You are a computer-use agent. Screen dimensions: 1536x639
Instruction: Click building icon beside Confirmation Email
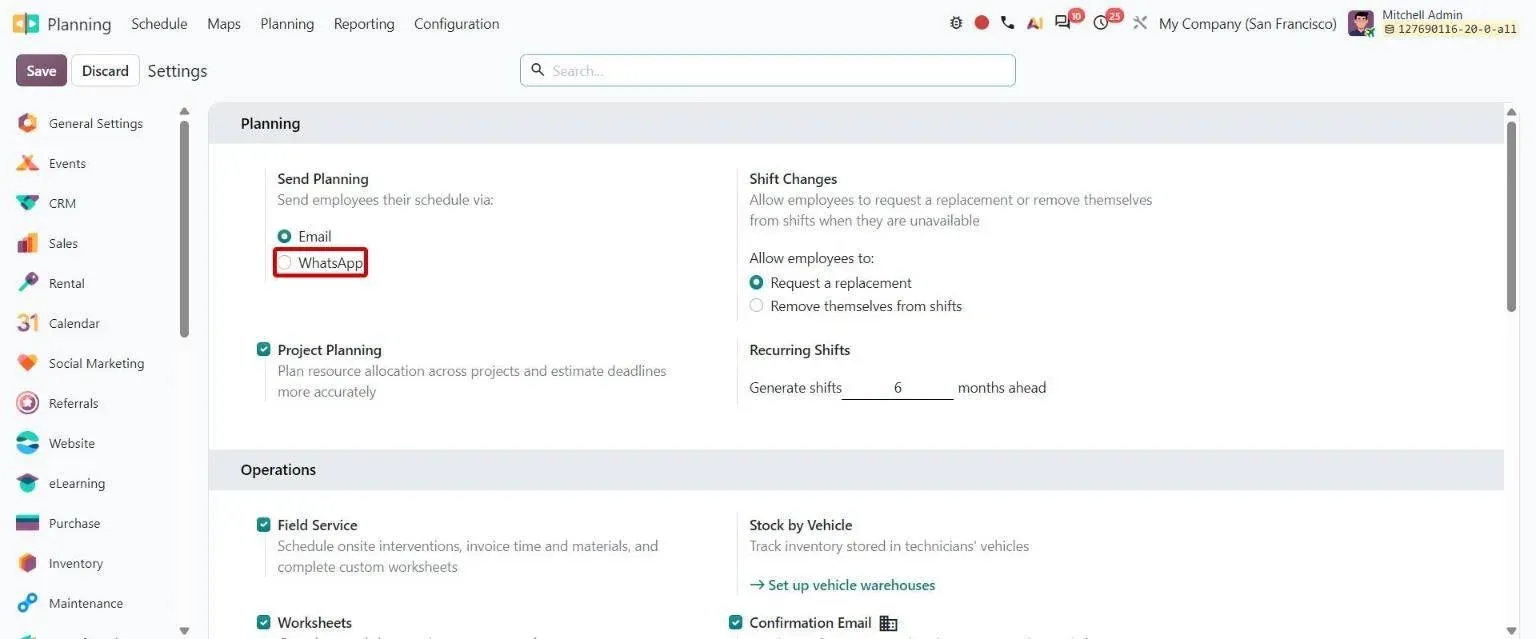click(x=888, y=623)
